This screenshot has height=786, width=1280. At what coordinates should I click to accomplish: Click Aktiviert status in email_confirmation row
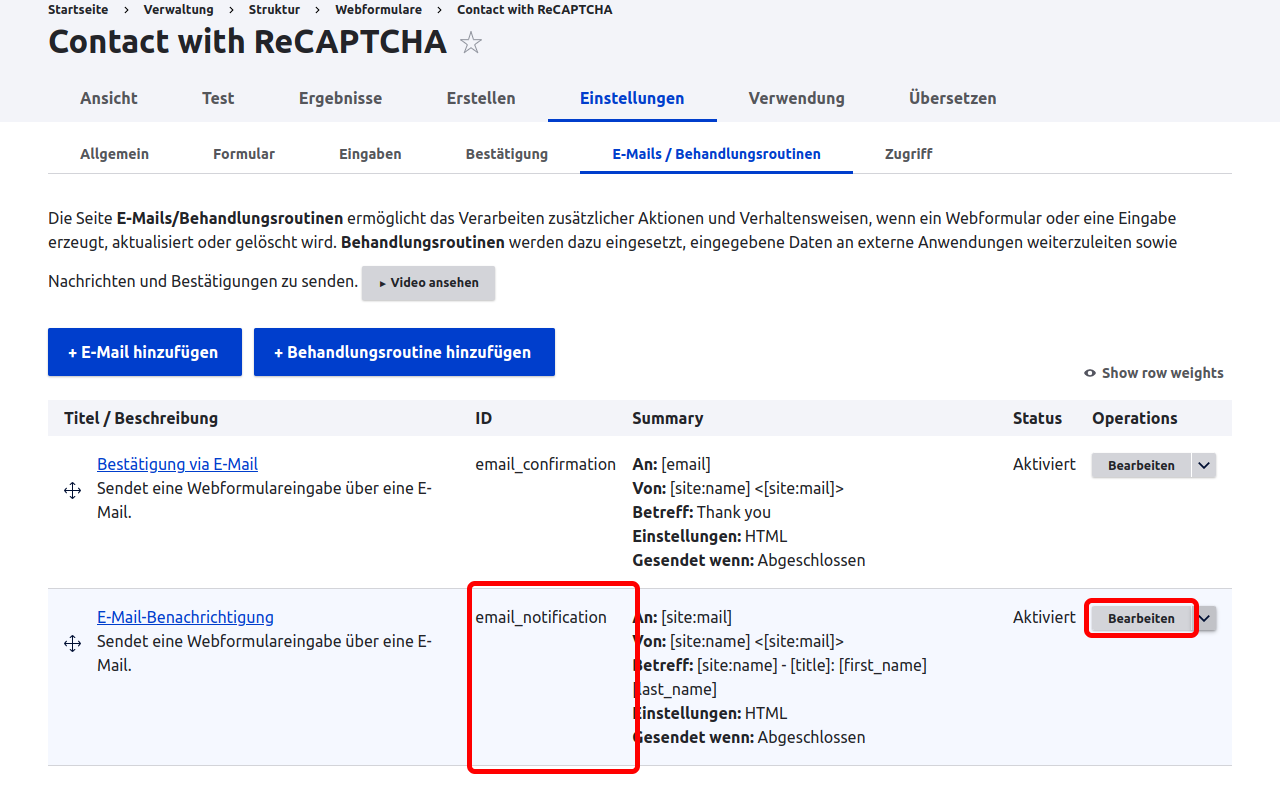(x=1044, y=464)
